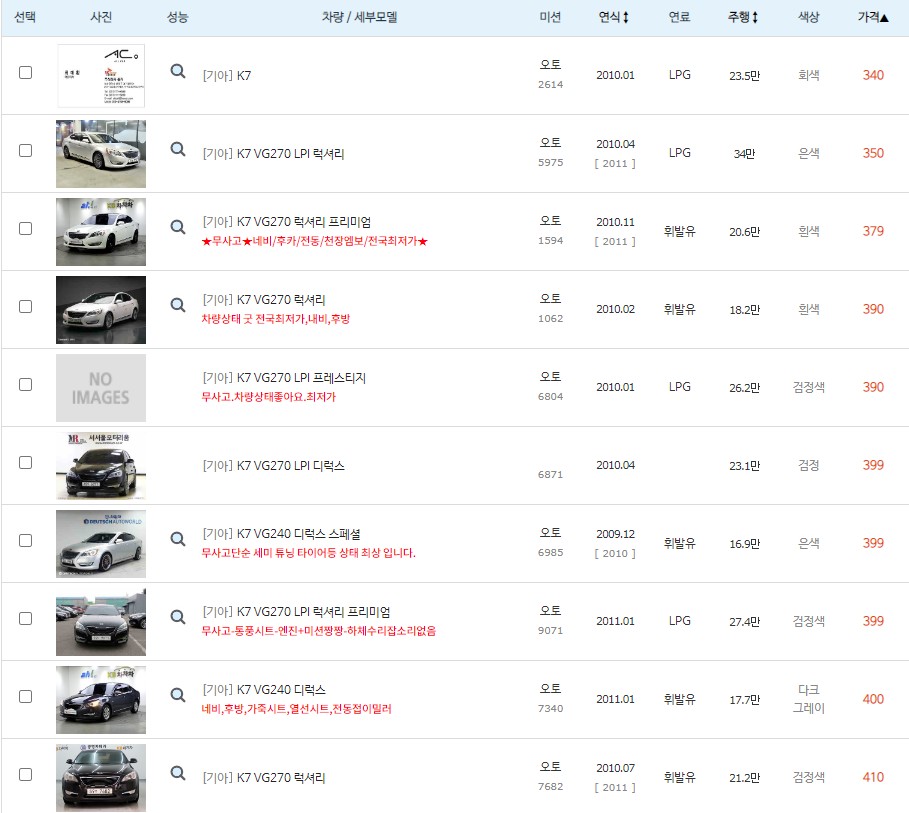Click 차량 / 세부모델 column header

click(x=359, y=17)
